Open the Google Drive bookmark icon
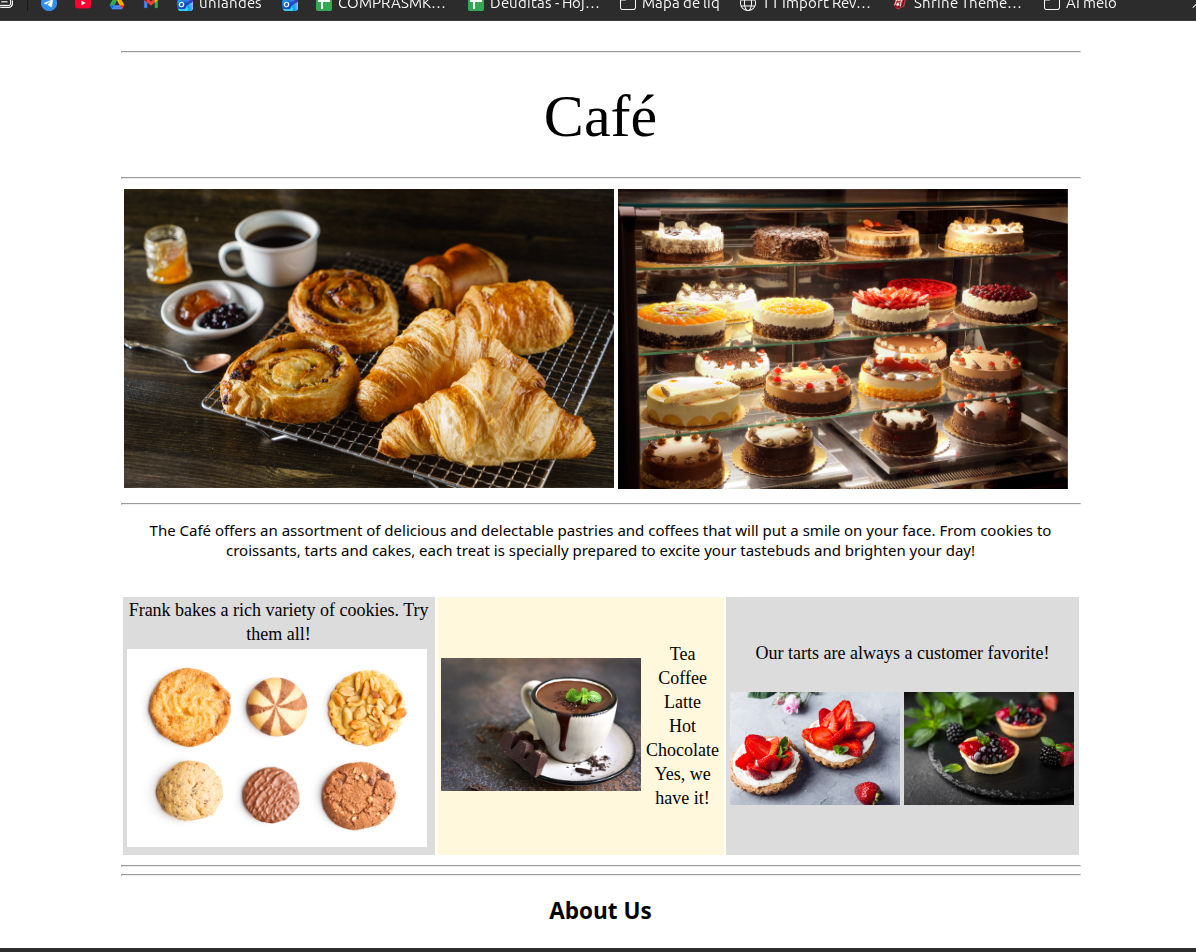Image resolution: width=1196 pixels, height=952 pixels. (117, 5)
